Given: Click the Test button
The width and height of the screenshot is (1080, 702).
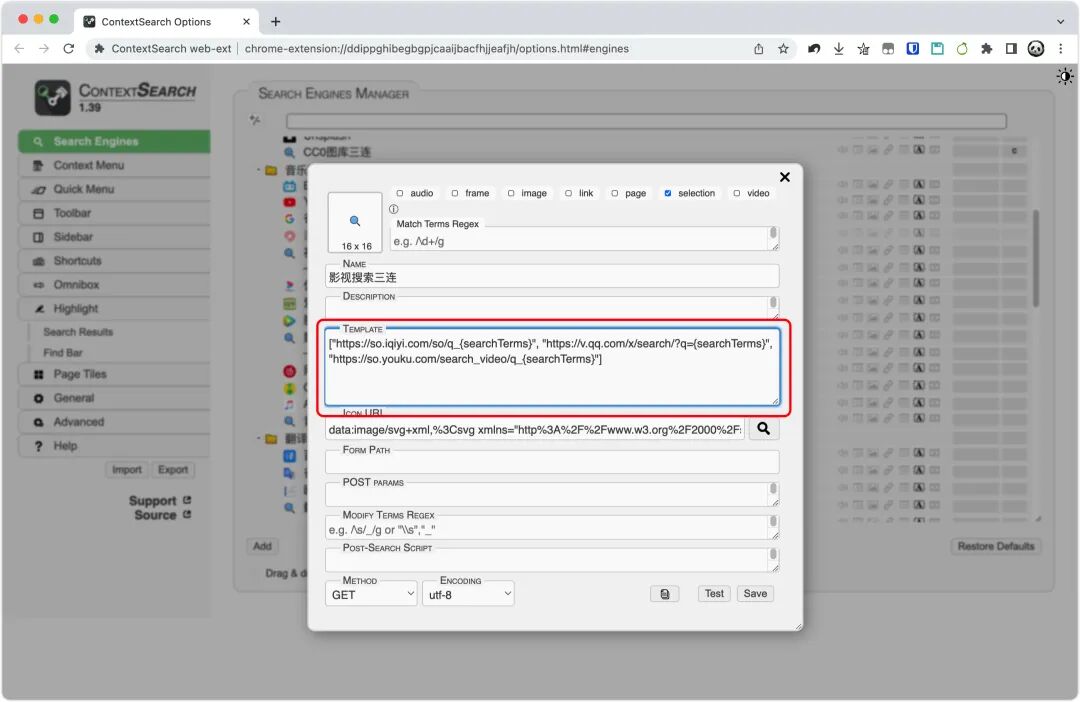Looking at the screenshot, I should click(x=714, y=594).
